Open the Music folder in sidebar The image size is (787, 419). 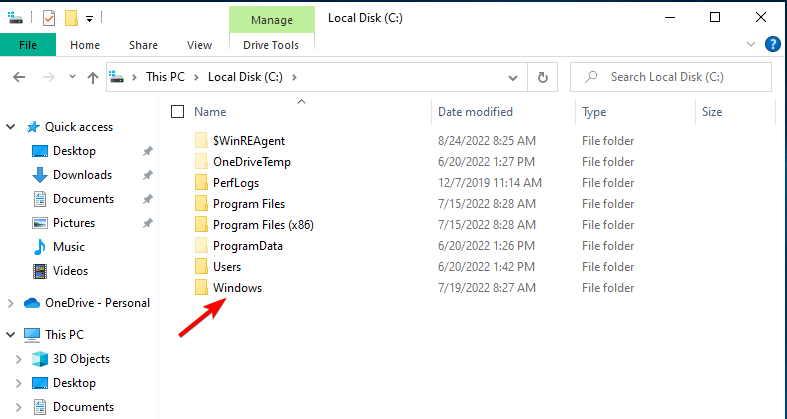tap(69, 247)
